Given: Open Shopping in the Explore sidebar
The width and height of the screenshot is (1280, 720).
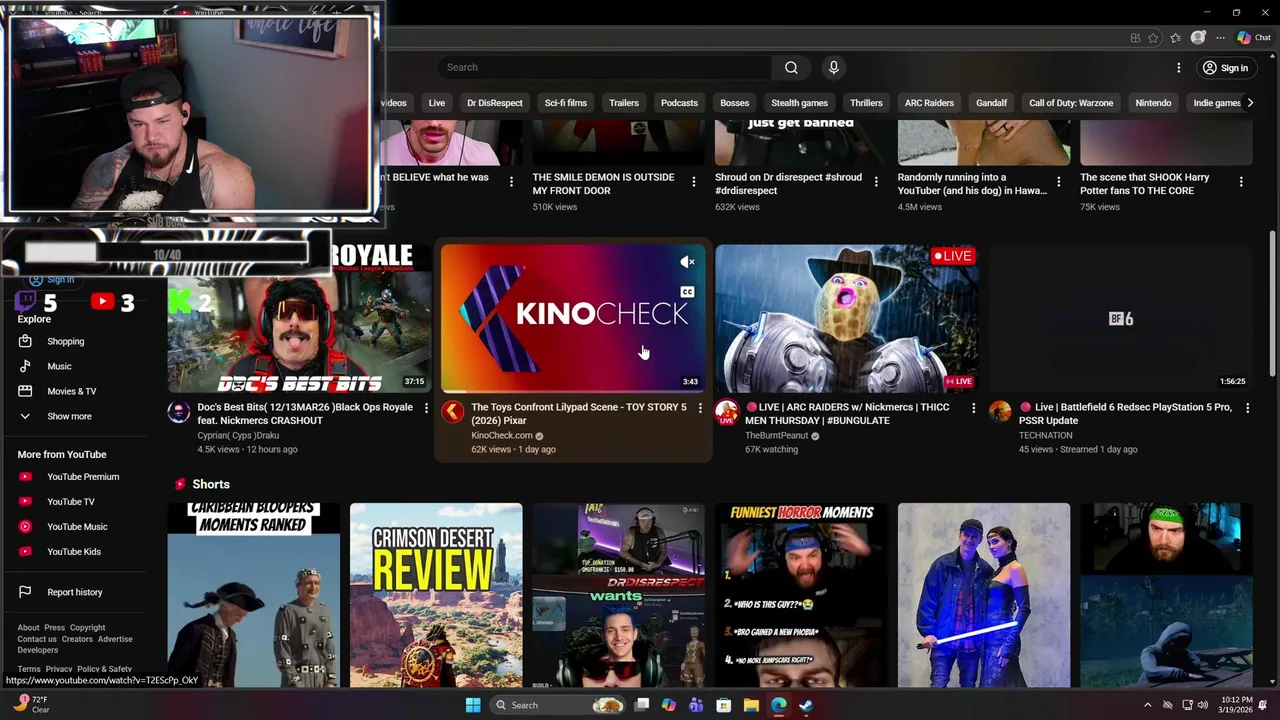Looking at the screenshot, I should click(x=66, y=341).
